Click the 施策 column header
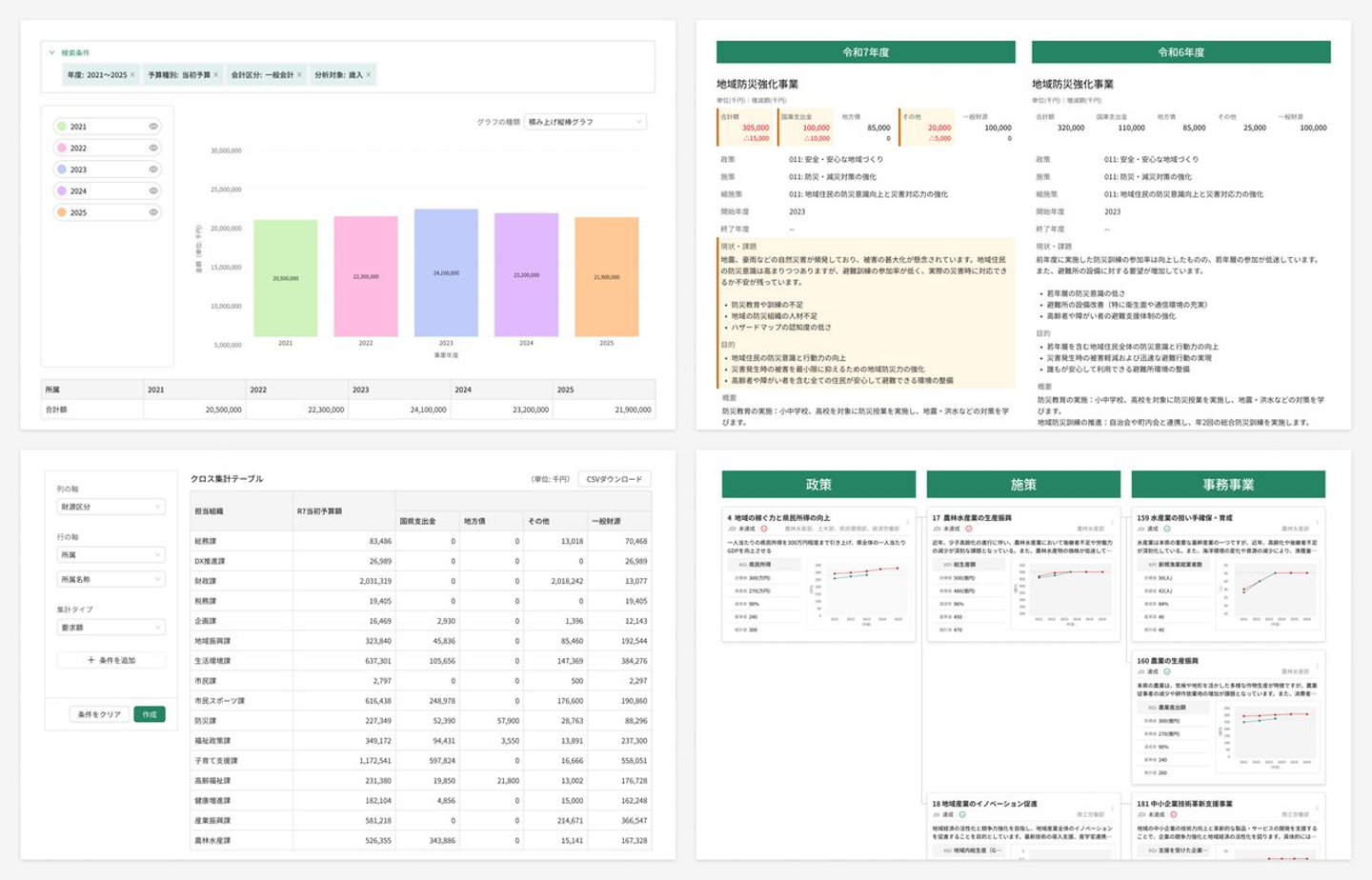The width and height of the screenshot is (1372, 880). click(x=1023, y=484)
